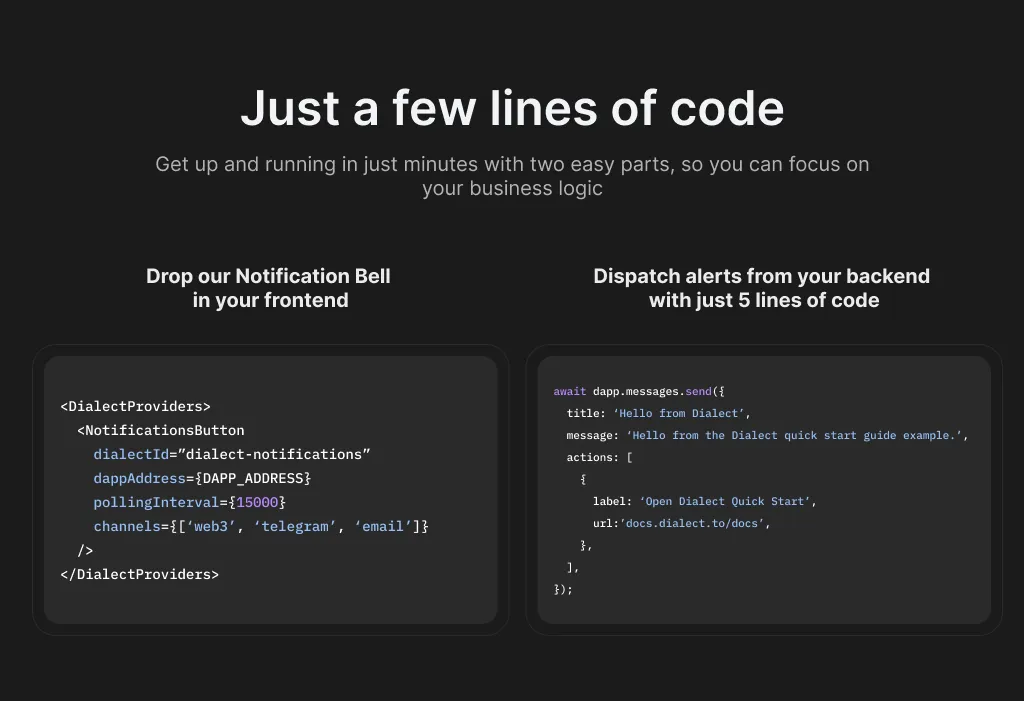Click the closing '});' code line

pyautogui.click(x=563, y=589)
